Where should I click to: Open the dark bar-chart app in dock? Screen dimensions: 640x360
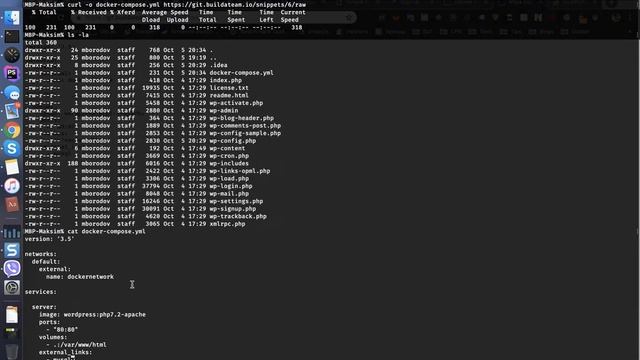pos(12,232)
